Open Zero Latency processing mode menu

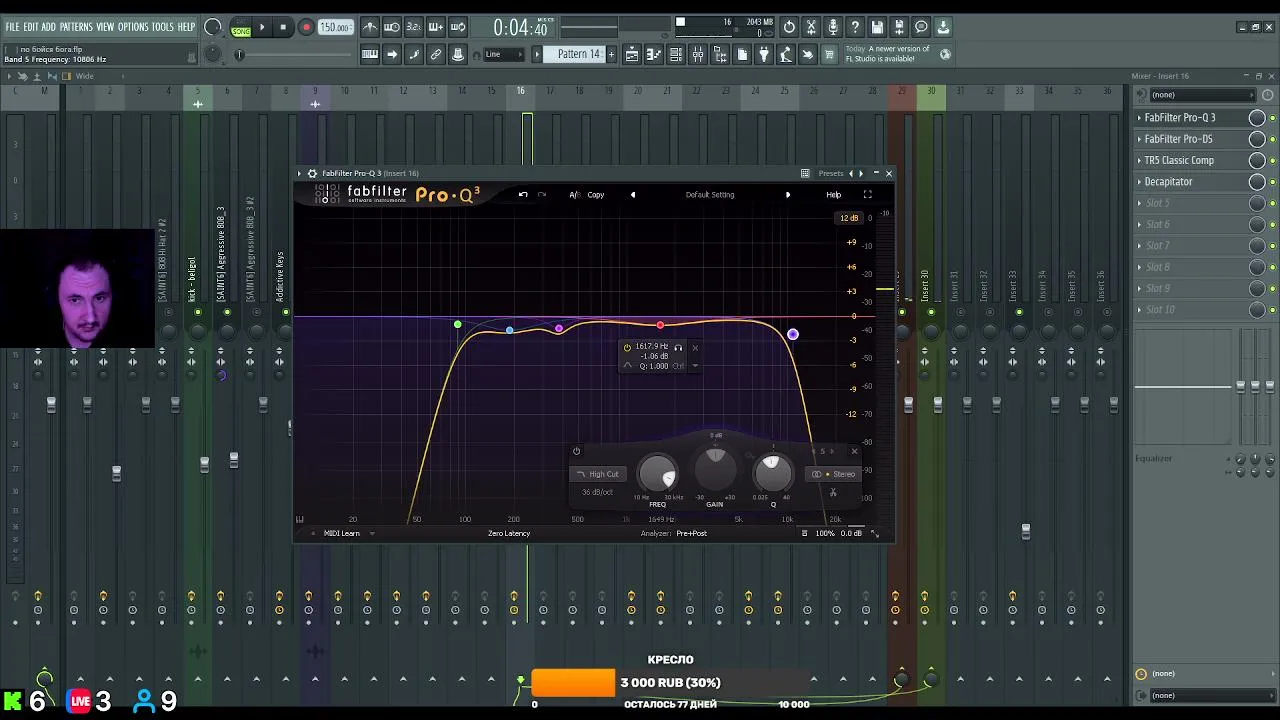pyautogui.click(x=509, y=533)
